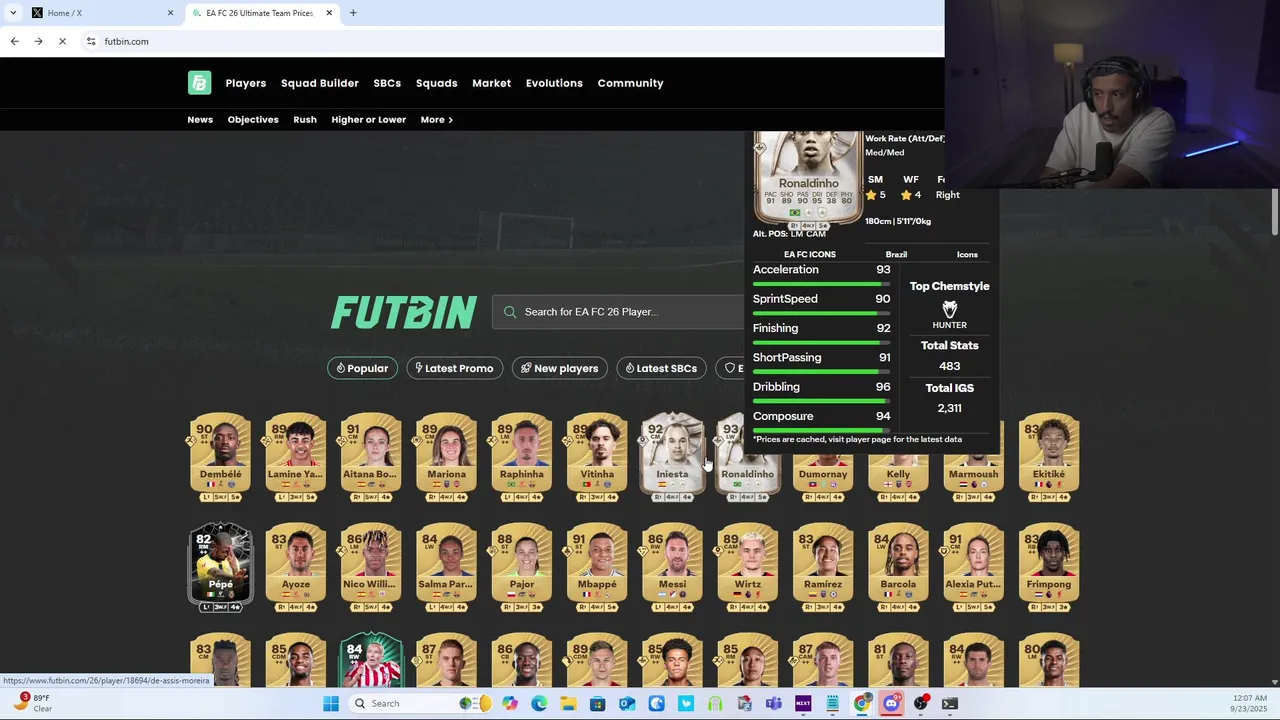
Task: Open Google Chrome from the taskbar
Action: point(862,703)
